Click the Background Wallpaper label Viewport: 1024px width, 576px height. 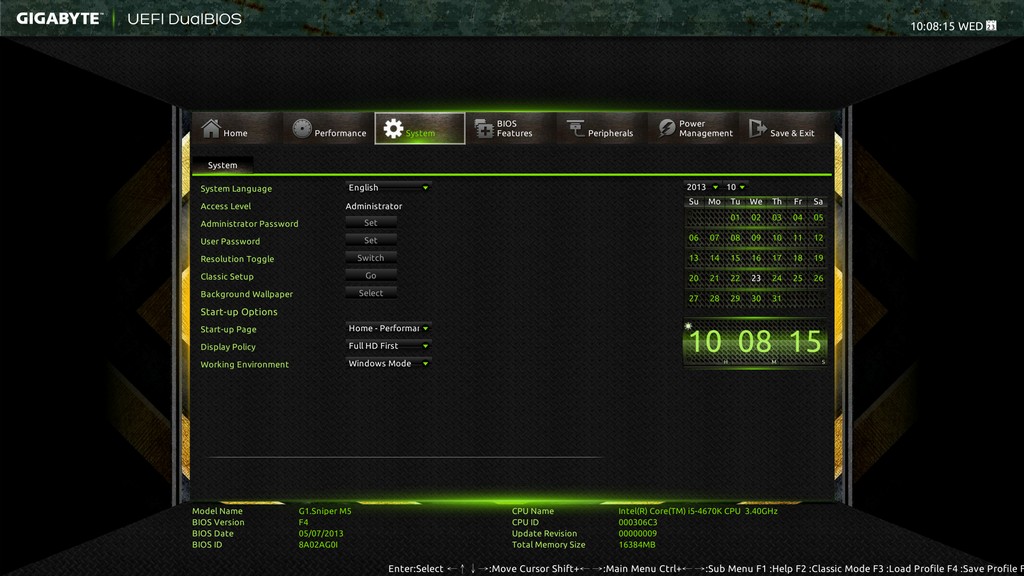(246, 294)
